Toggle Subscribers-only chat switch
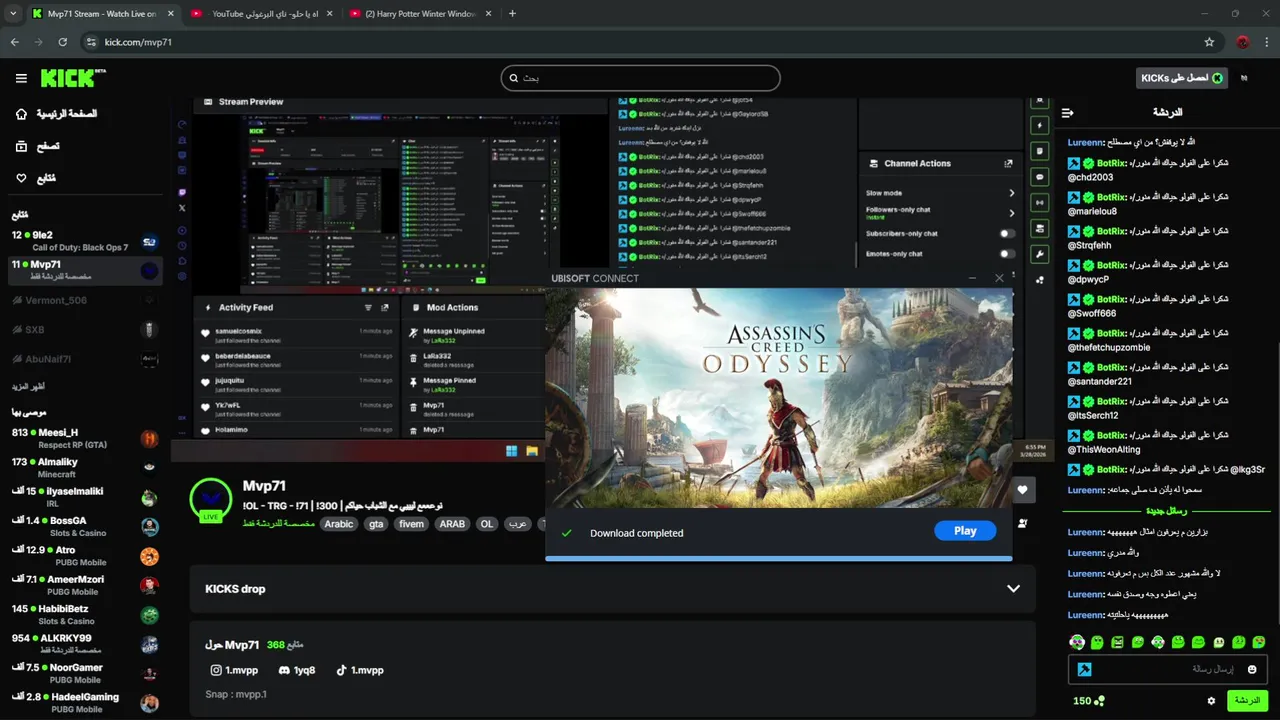This screenshot has width=1280, height=720. 1007,234
